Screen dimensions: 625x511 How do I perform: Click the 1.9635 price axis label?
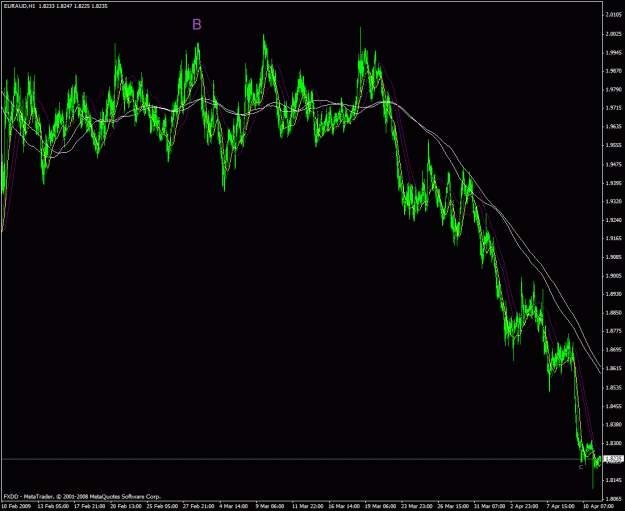613,127
